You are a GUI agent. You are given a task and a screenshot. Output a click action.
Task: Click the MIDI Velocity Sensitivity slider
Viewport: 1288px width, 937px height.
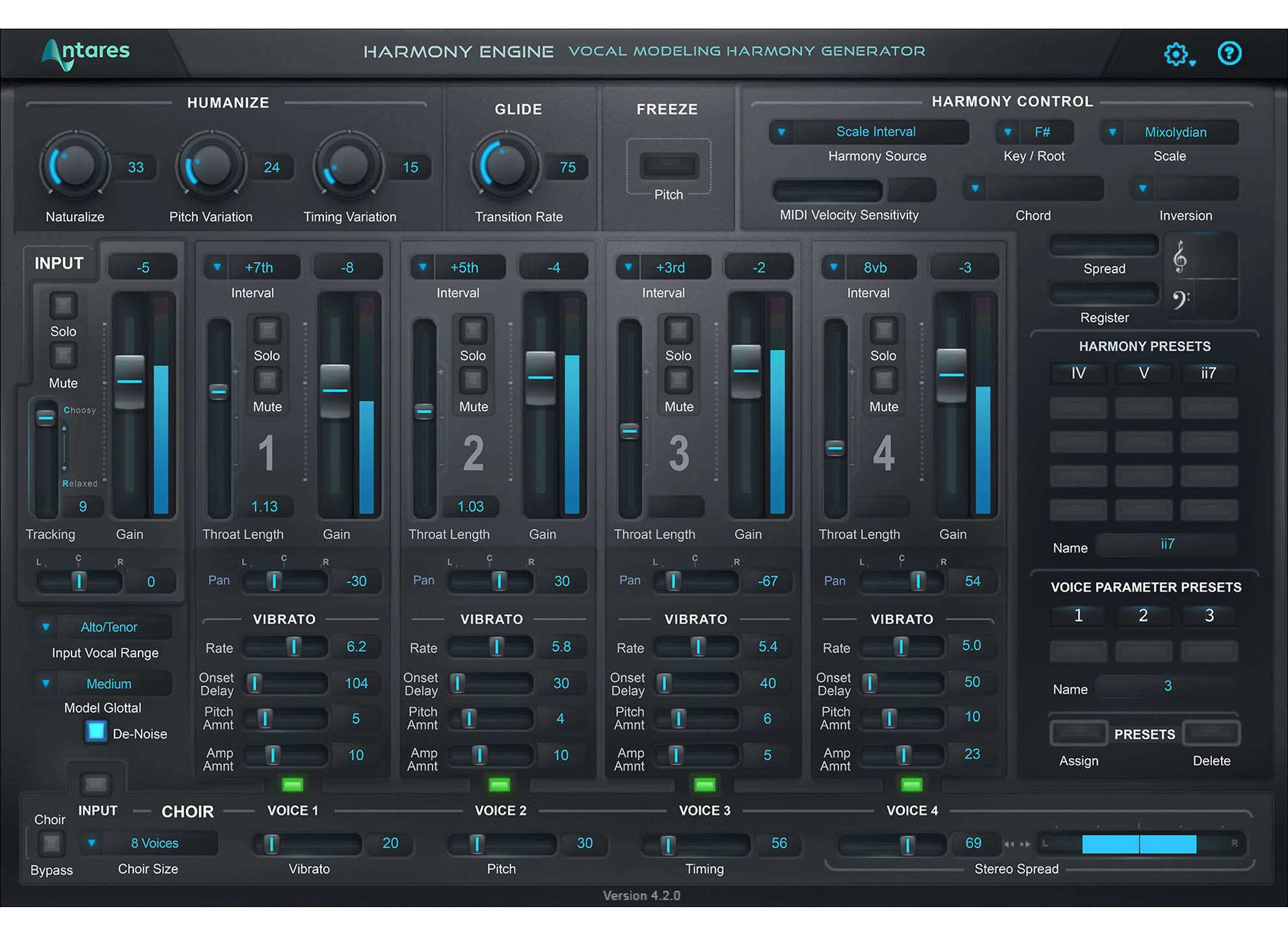[827, 189]
